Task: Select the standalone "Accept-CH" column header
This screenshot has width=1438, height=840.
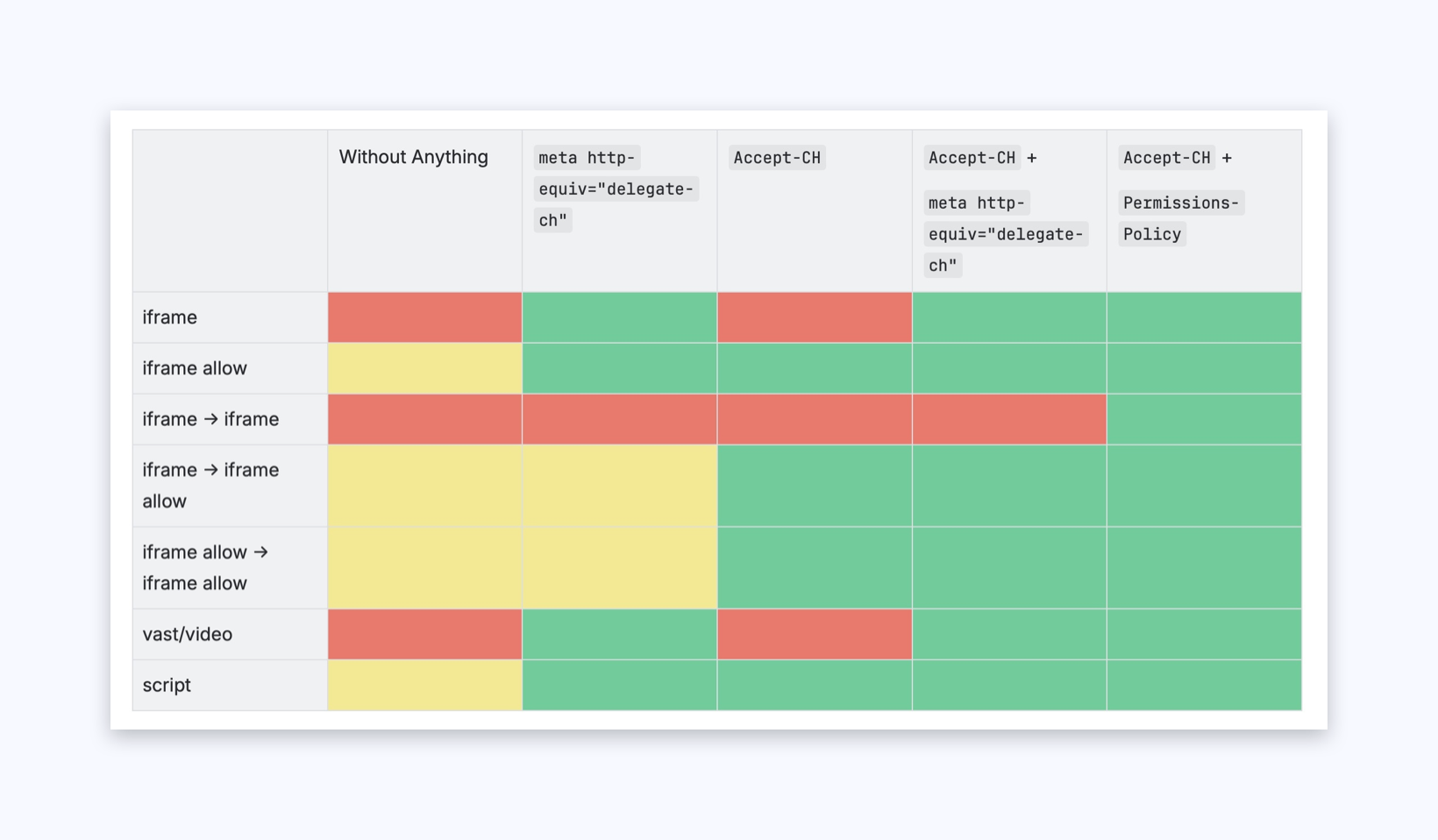Action: [x=777, y=158]
